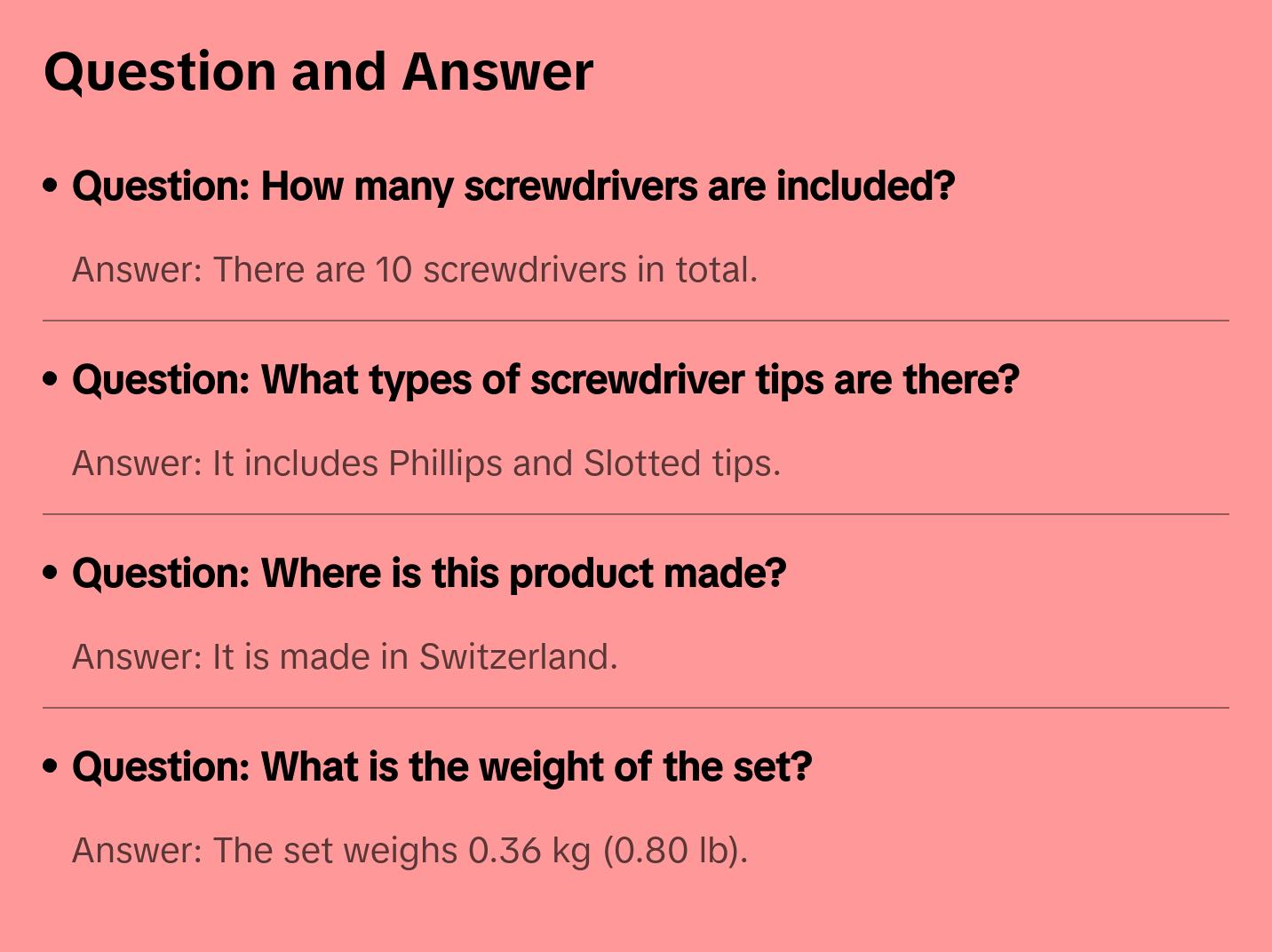Click the bullet before the weight question
1272x952 pixels.
tap(51, 766)
